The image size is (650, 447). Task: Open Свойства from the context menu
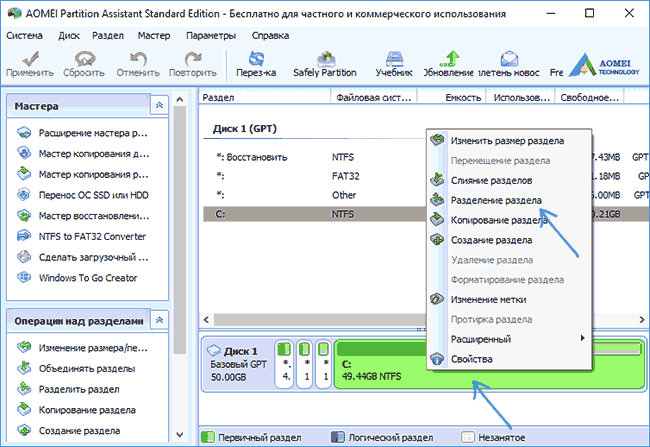[470, 359]
